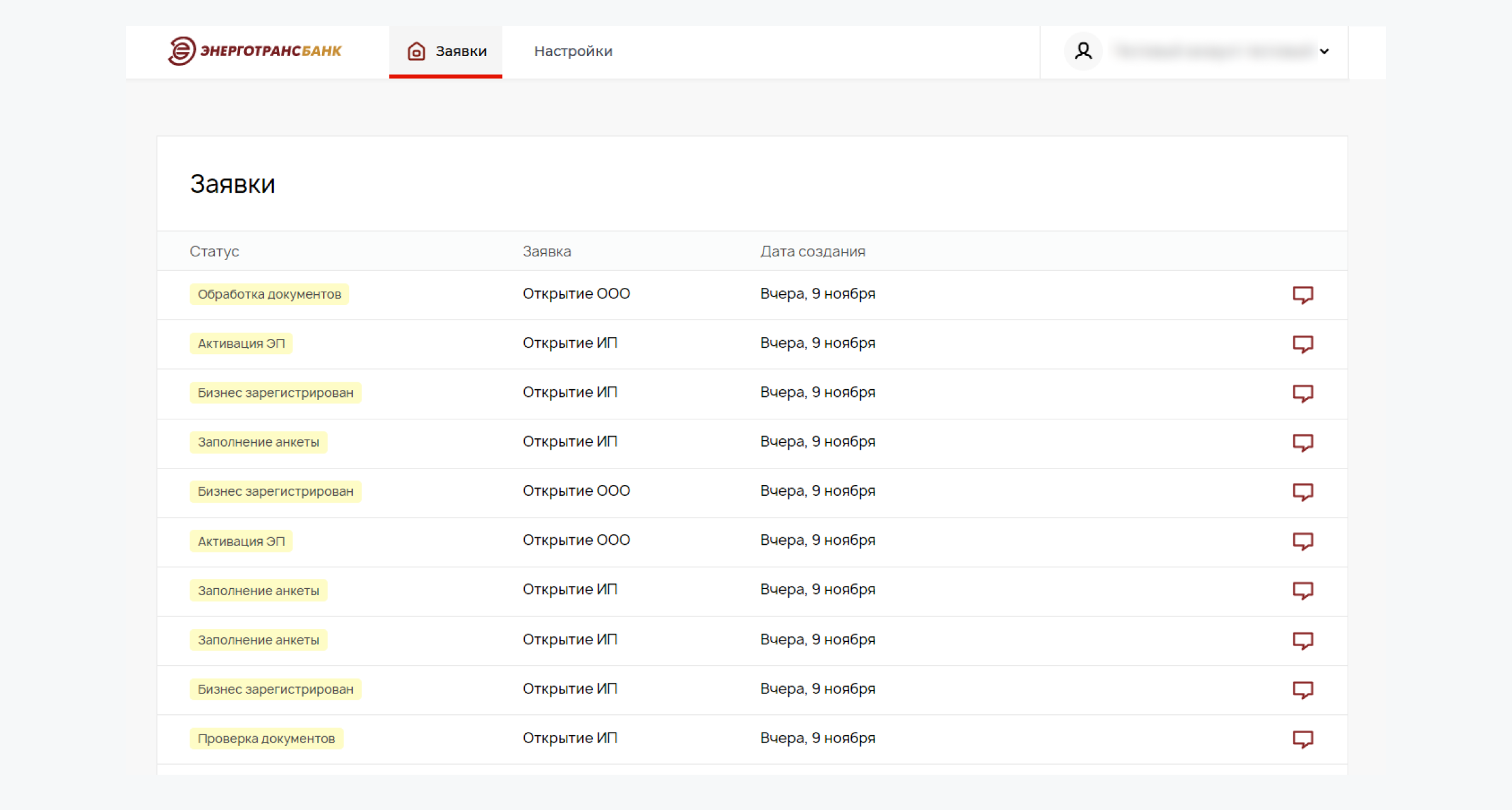Open chat icon for first Активация ЭП row
The image size is (1512, 810).
point(1302,343)
